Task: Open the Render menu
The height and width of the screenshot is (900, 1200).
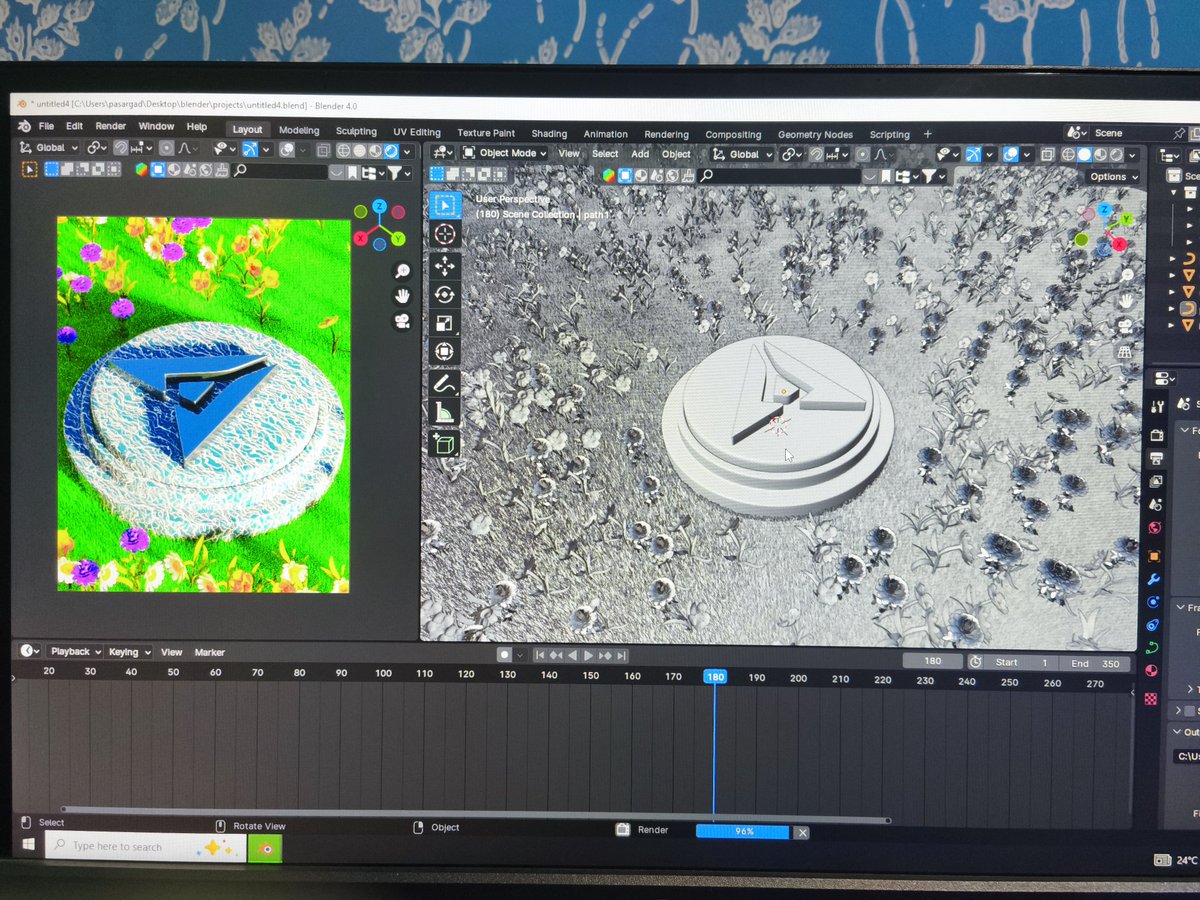Action: (111, 126)
